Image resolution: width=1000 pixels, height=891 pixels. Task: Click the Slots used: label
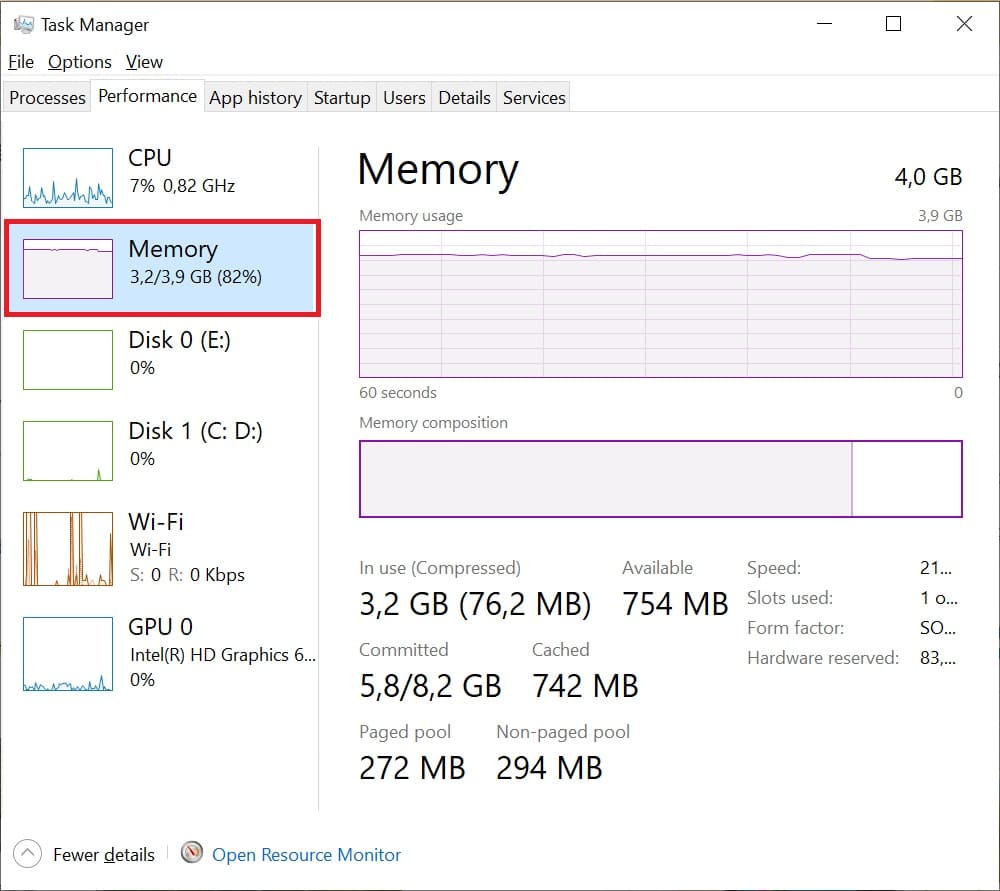coord(790,598)
